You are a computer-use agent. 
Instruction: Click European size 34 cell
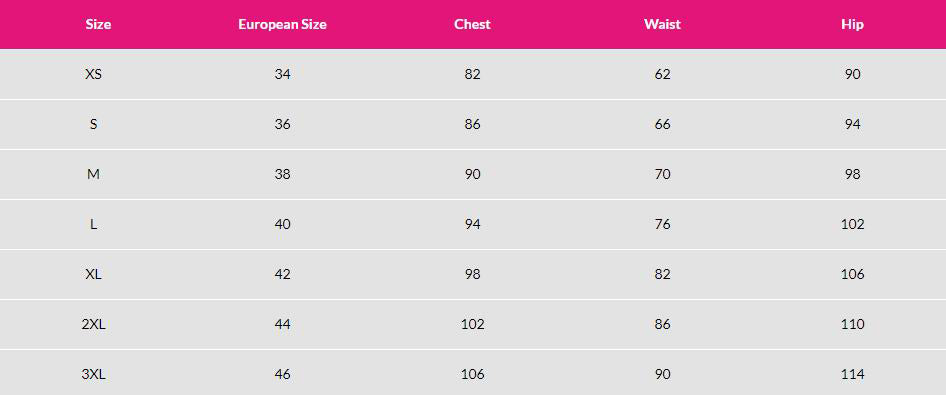(x=282, y=74)
